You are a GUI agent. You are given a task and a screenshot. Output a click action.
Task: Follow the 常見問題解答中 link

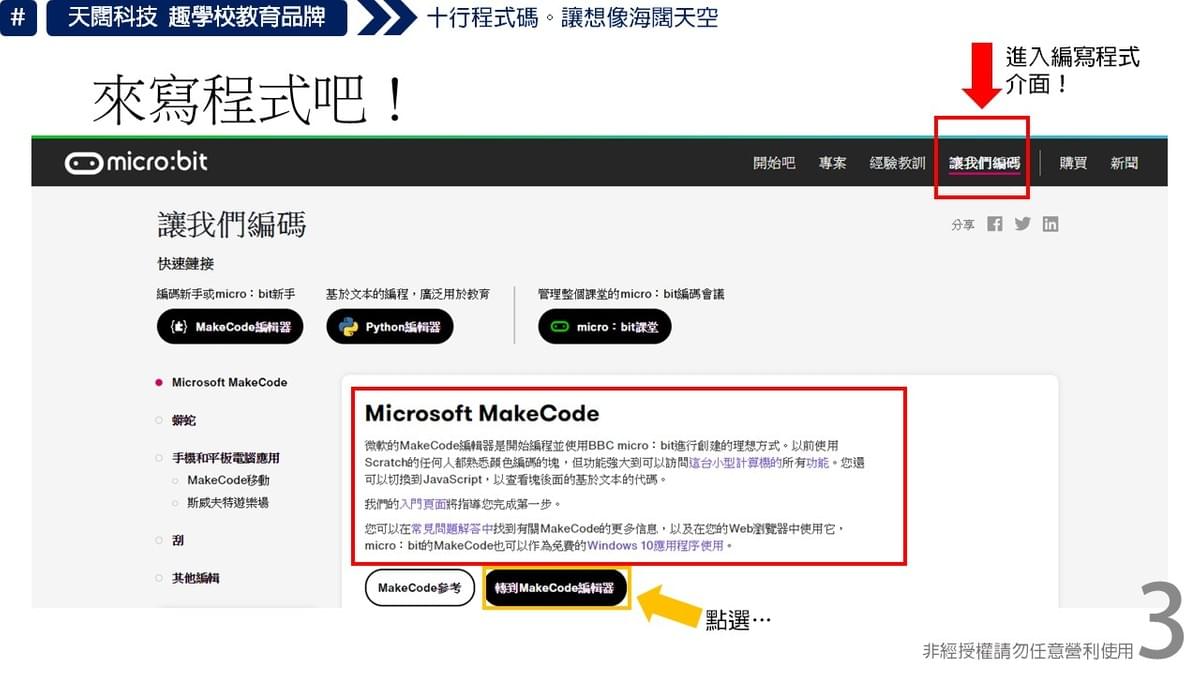click(x=452, y=528)
